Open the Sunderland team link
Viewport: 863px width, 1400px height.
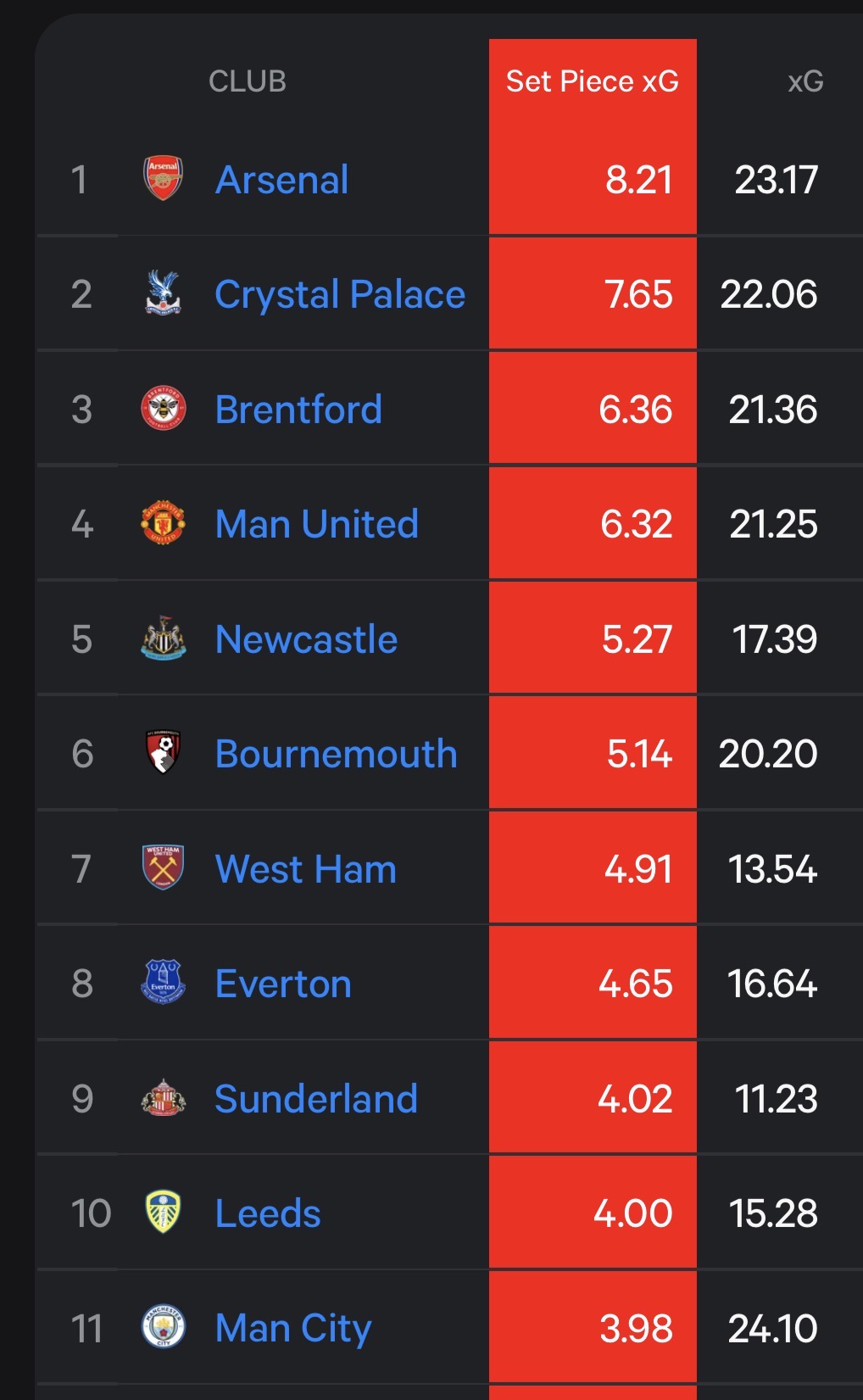[315, 1099]
